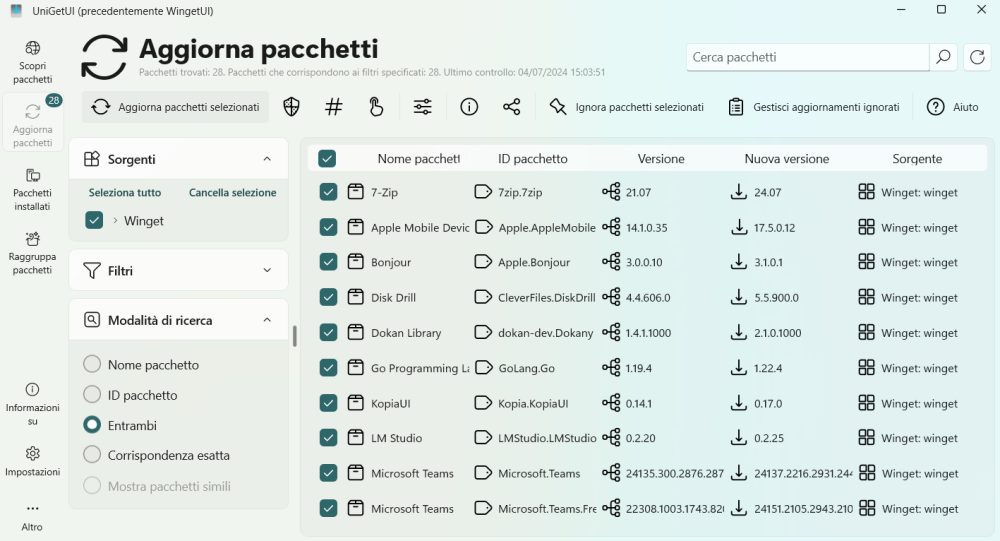Click the reload packages refresh icon
This screenshot has height=541, width=1000.
[977, 57]
